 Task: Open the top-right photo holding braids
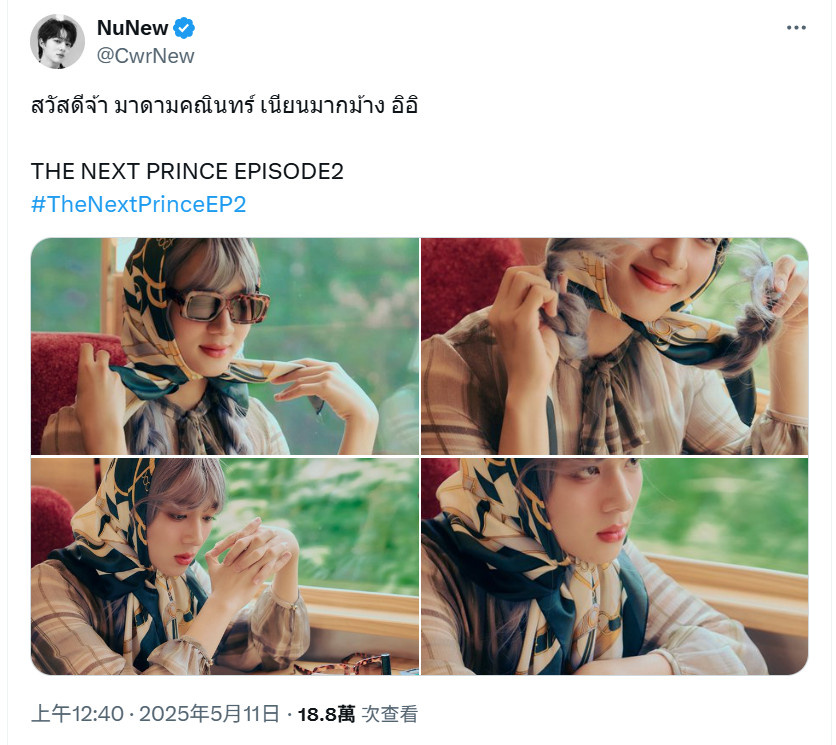(x=614, y=346)
